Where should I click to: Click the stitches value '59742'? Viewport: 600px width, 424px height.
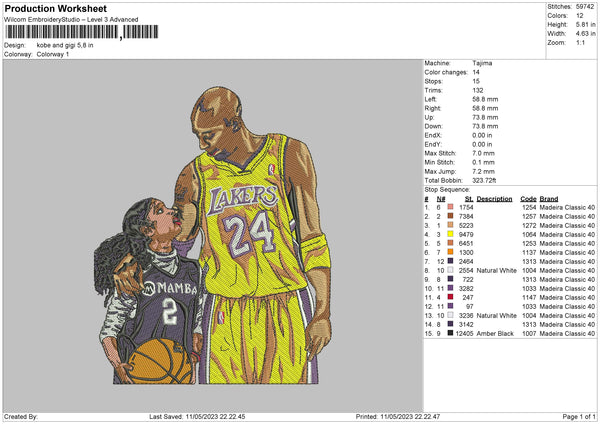[x=585, y=7]
